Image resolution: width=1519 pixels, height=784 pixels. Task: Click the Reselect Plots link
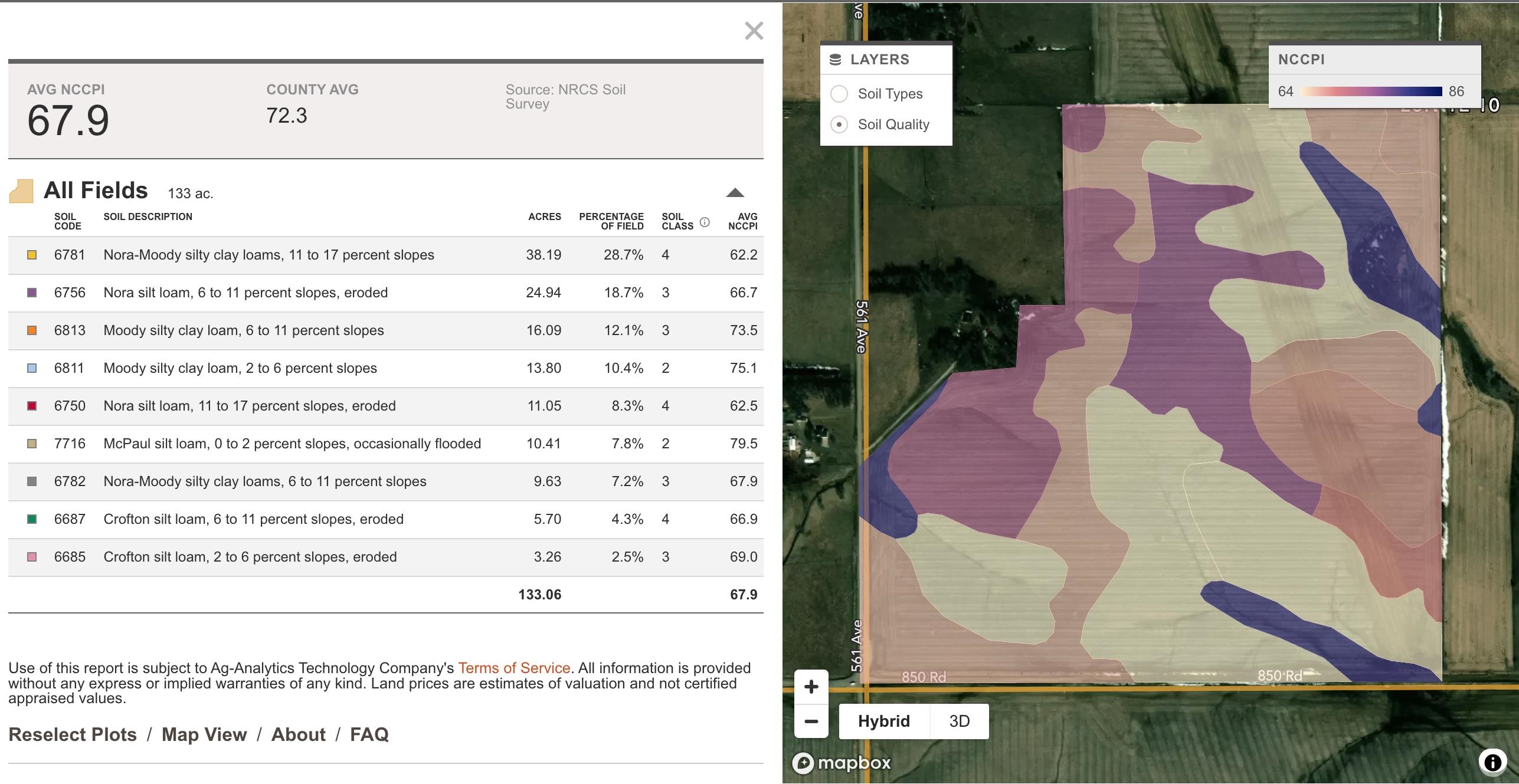(x=73, y=734)
